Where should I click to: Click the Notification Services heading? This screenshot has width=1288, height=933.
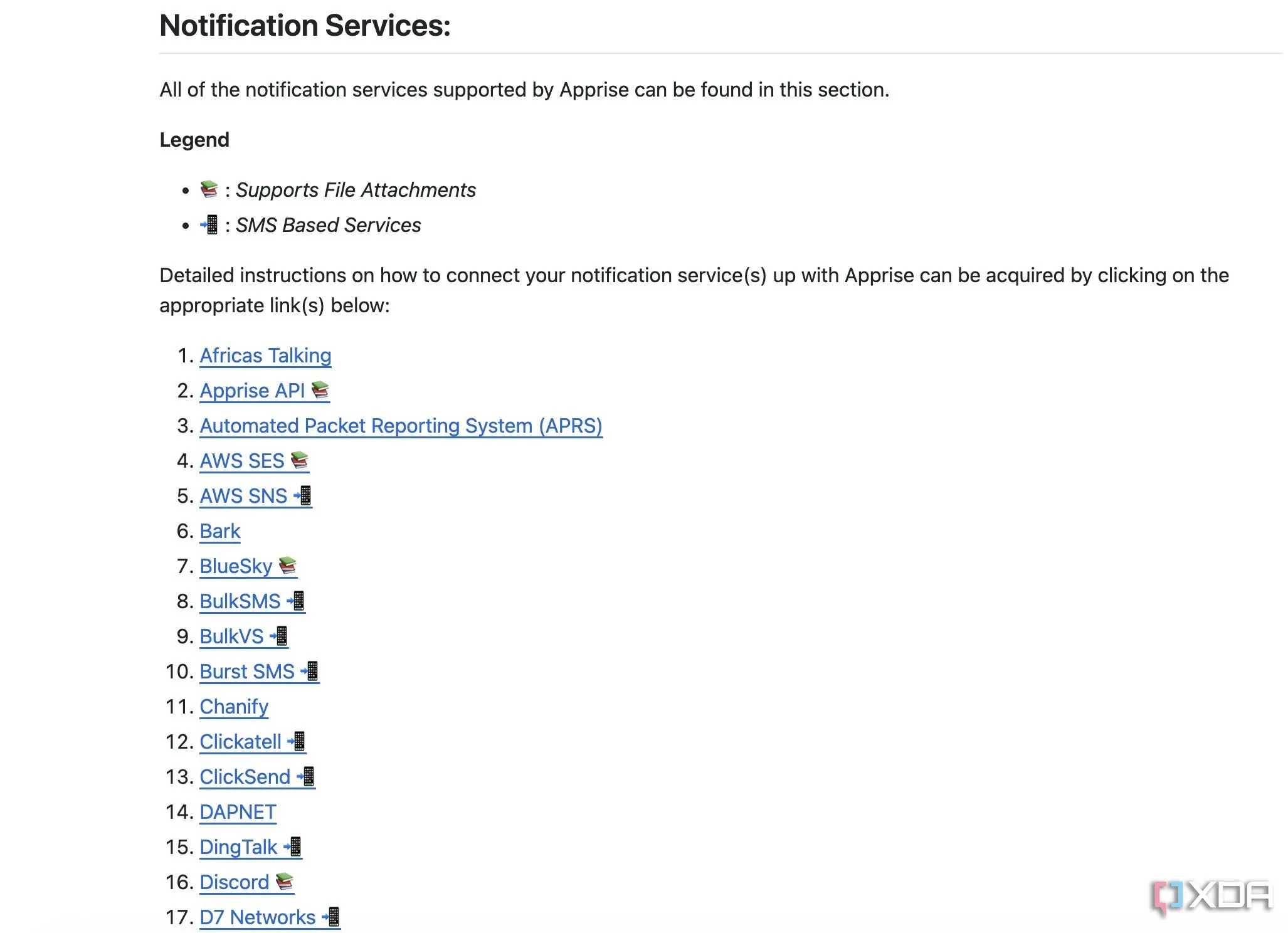(305, 26)
